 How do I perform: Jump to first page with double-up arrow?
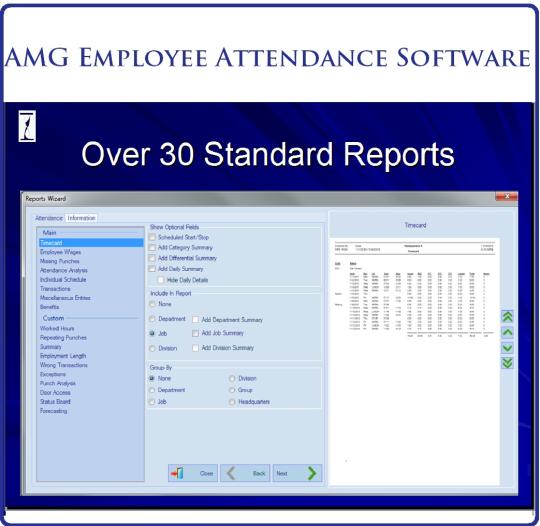click(x=507, y=317)
